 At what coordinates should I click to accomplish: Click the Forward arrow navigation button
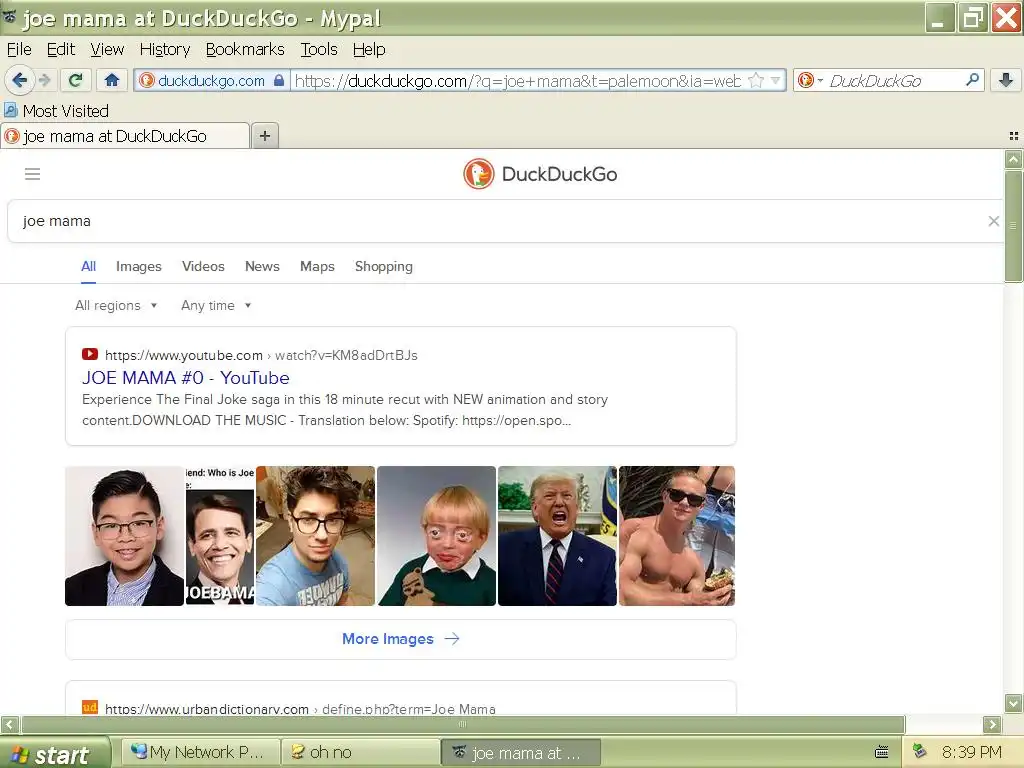[x=44, y=80]
